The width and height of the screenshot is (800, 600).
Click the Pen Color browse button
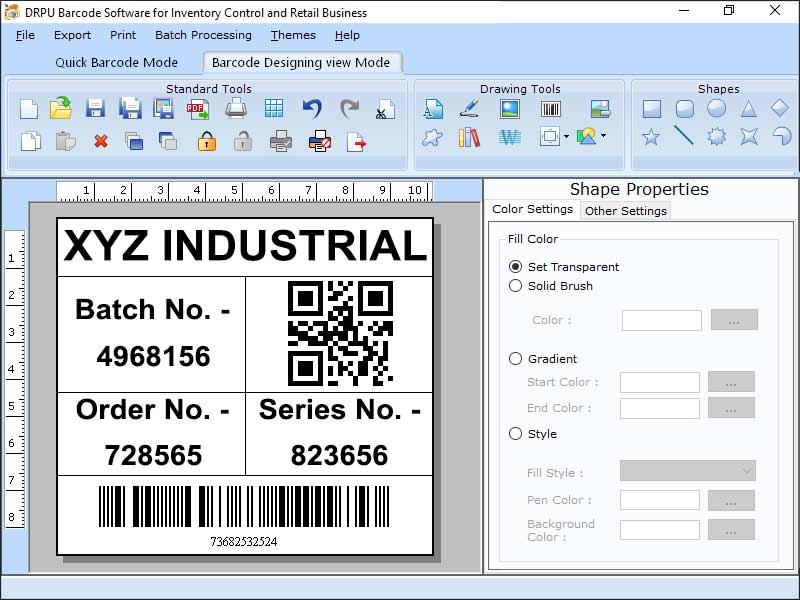point(731,500)
